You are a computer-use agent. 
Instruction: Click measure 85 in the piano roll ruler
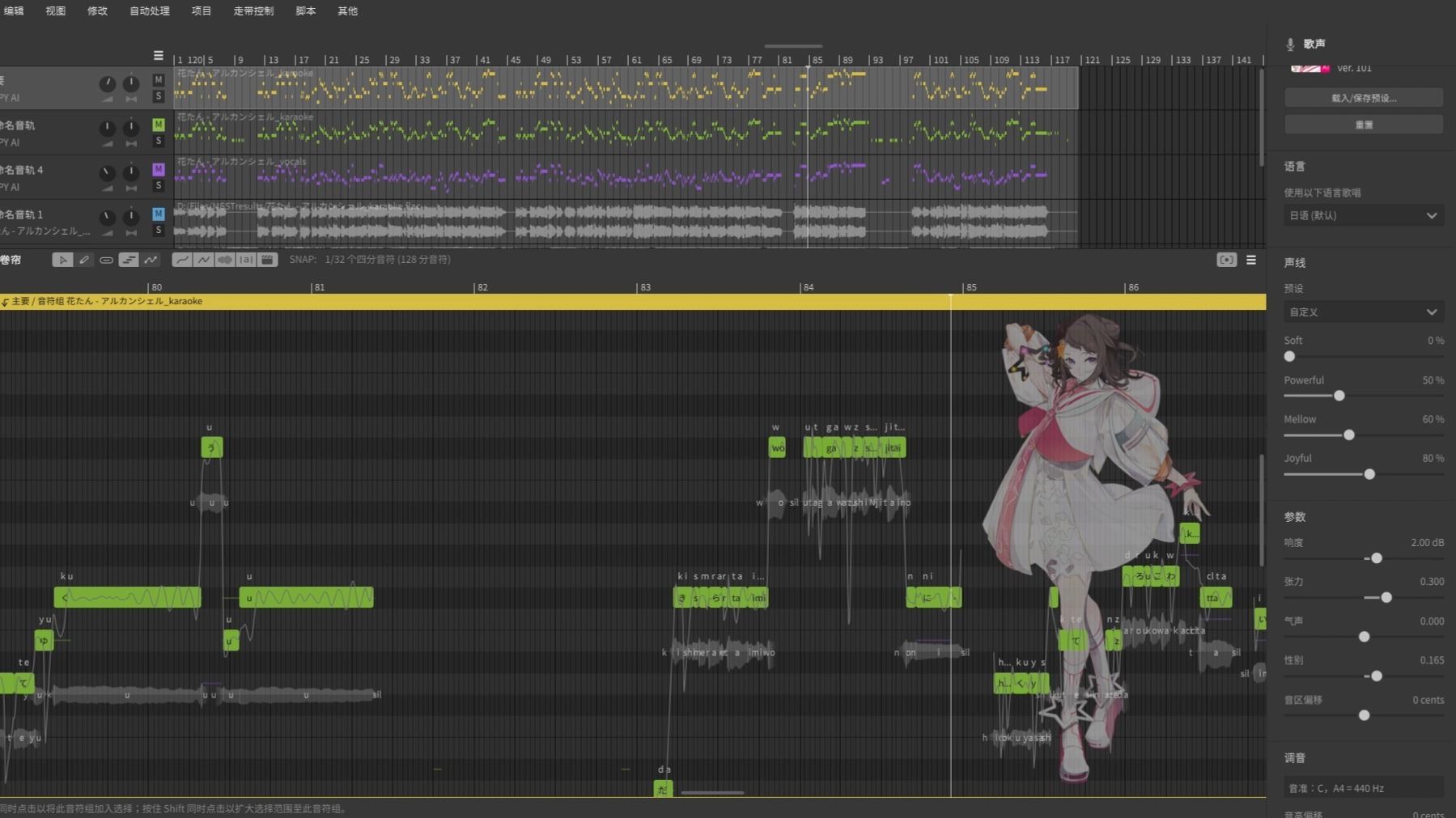click(x=970, y=288)
